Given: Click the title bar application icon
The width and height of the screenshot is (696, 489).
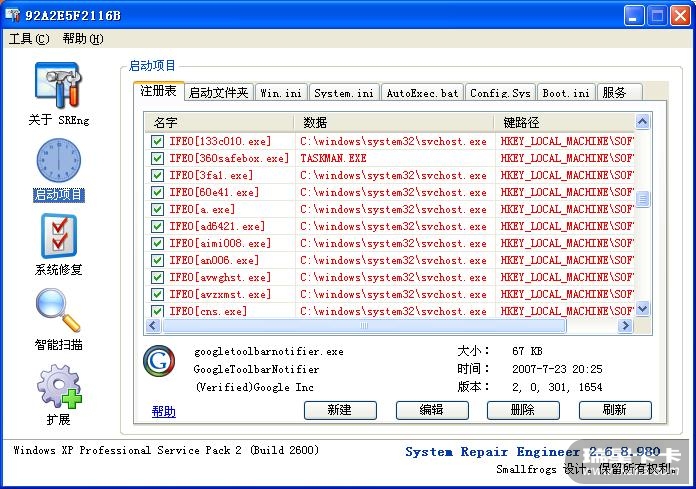Looking at the screenshot, I should (13, 15).
